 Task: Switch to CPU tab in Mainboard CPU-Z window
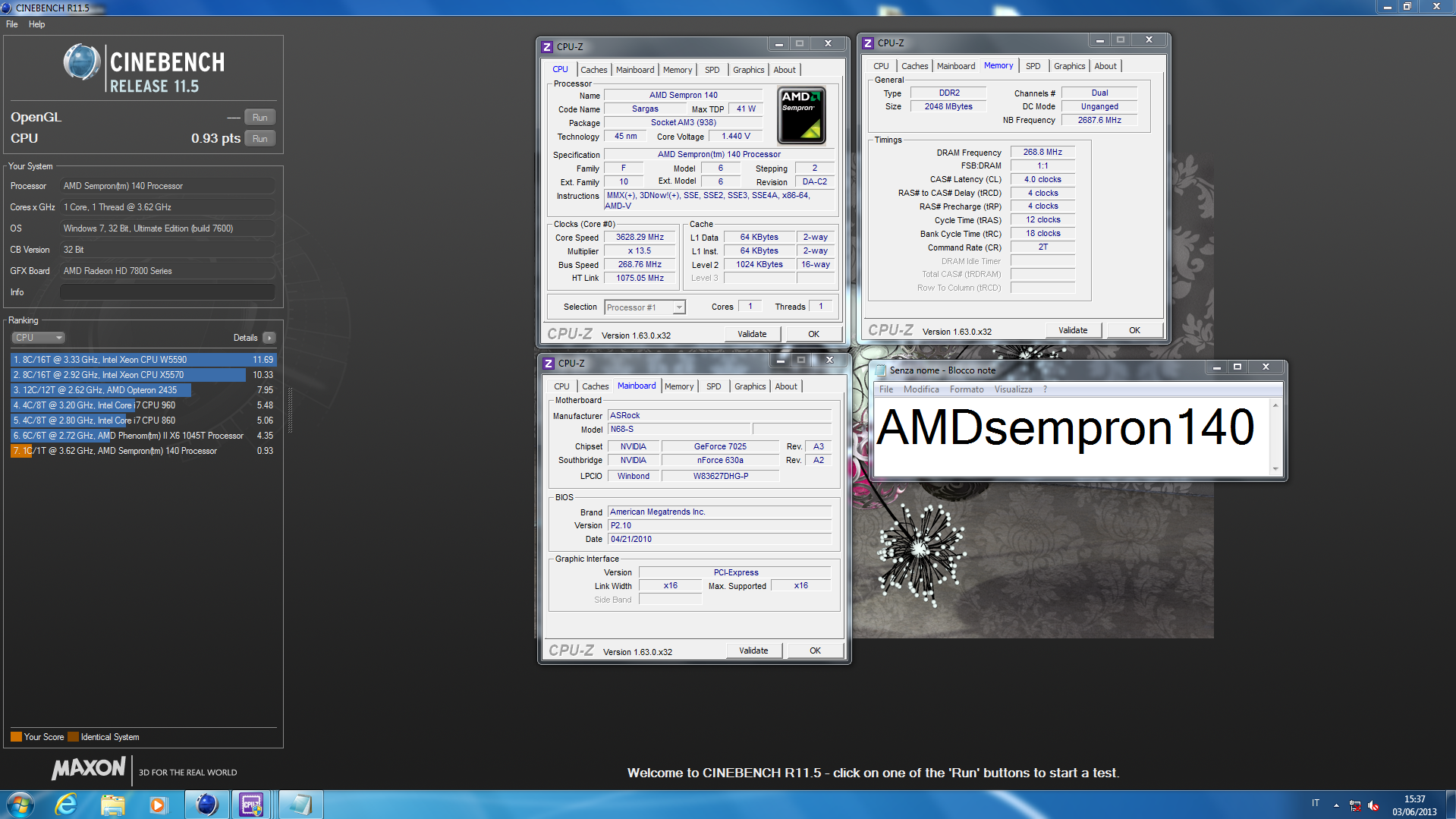(561, 386)
